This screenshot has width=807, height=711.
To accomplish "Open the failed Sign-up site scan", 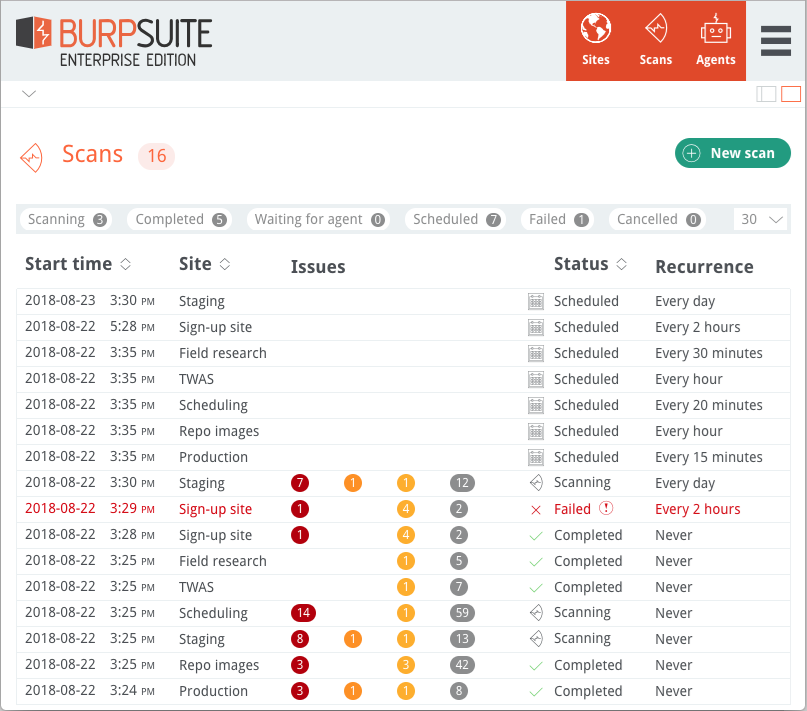I will [x=404, y=509].
